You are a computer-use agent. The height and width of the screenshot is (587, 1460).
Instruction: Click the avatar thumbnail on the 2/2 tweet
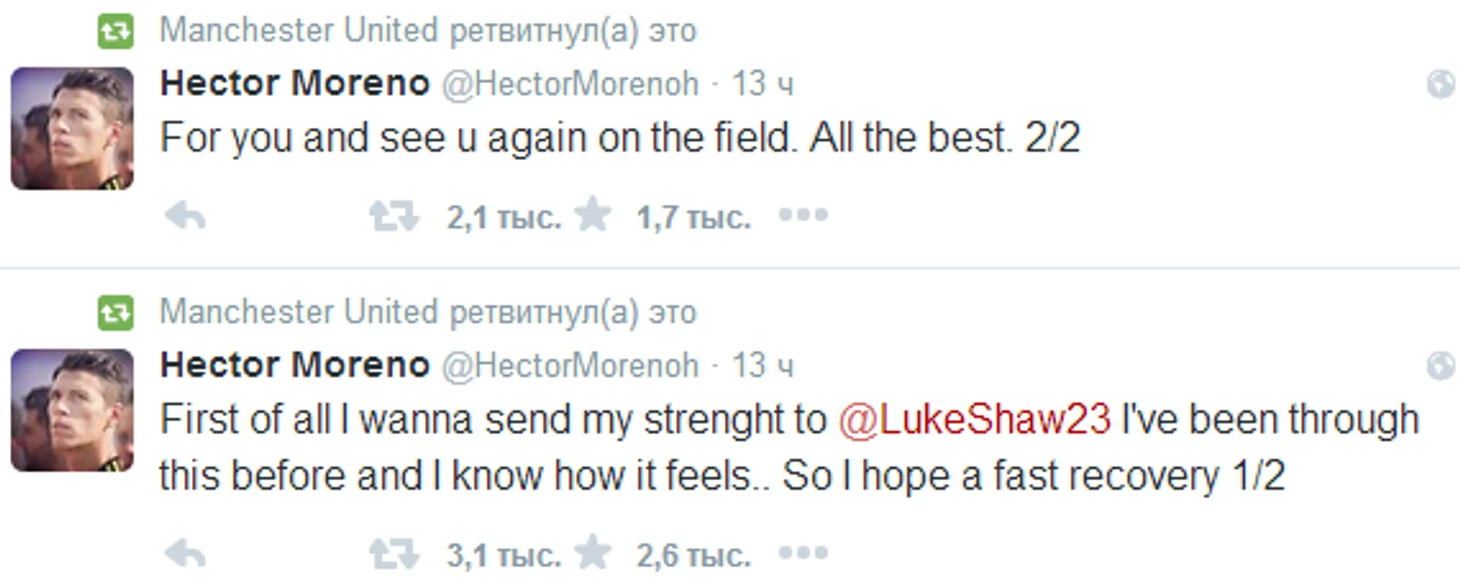[72, 128]
